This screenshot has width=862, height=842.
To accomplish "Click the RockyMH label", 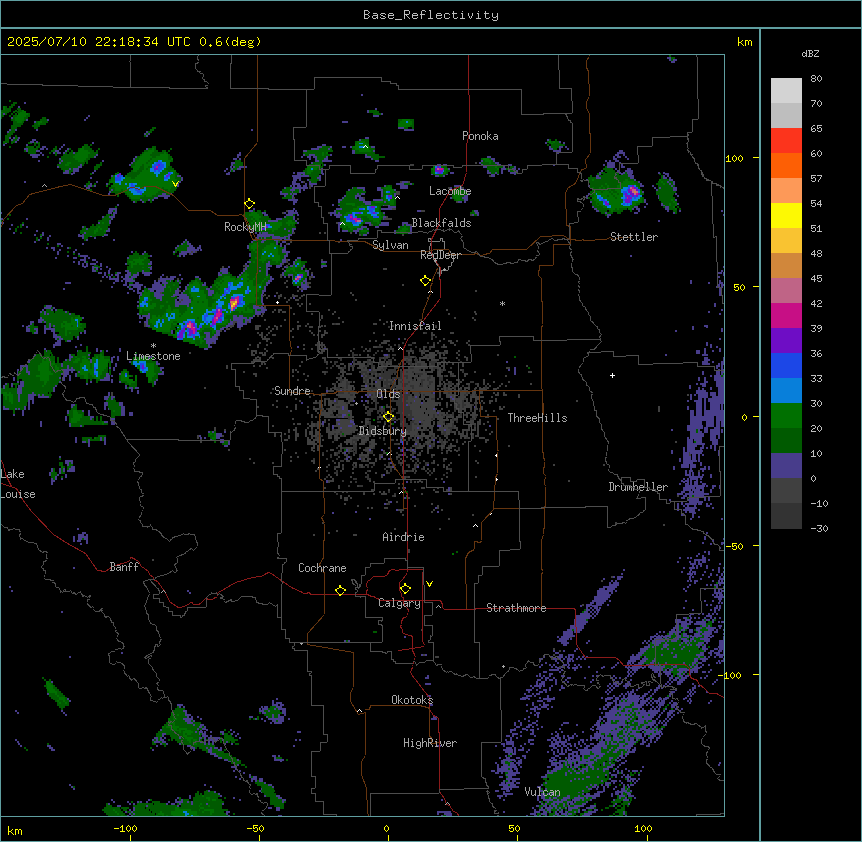I will tap(245, 227).
